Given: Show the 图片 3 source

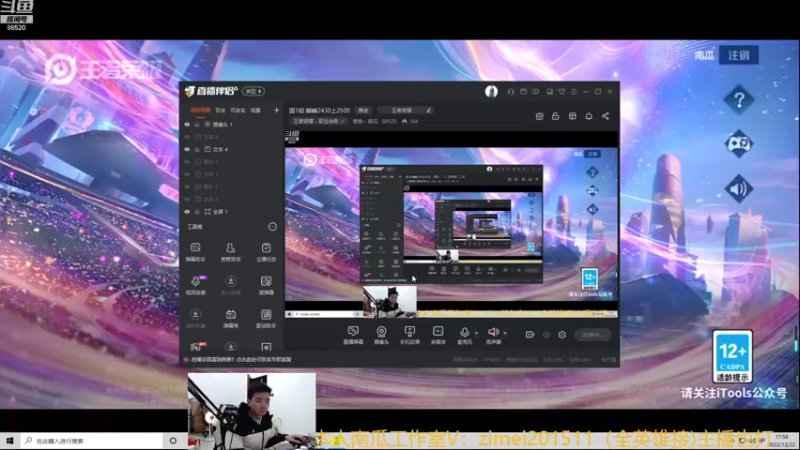Looking at the screenshot, I should pyautogui.click(x=187, y=162).
